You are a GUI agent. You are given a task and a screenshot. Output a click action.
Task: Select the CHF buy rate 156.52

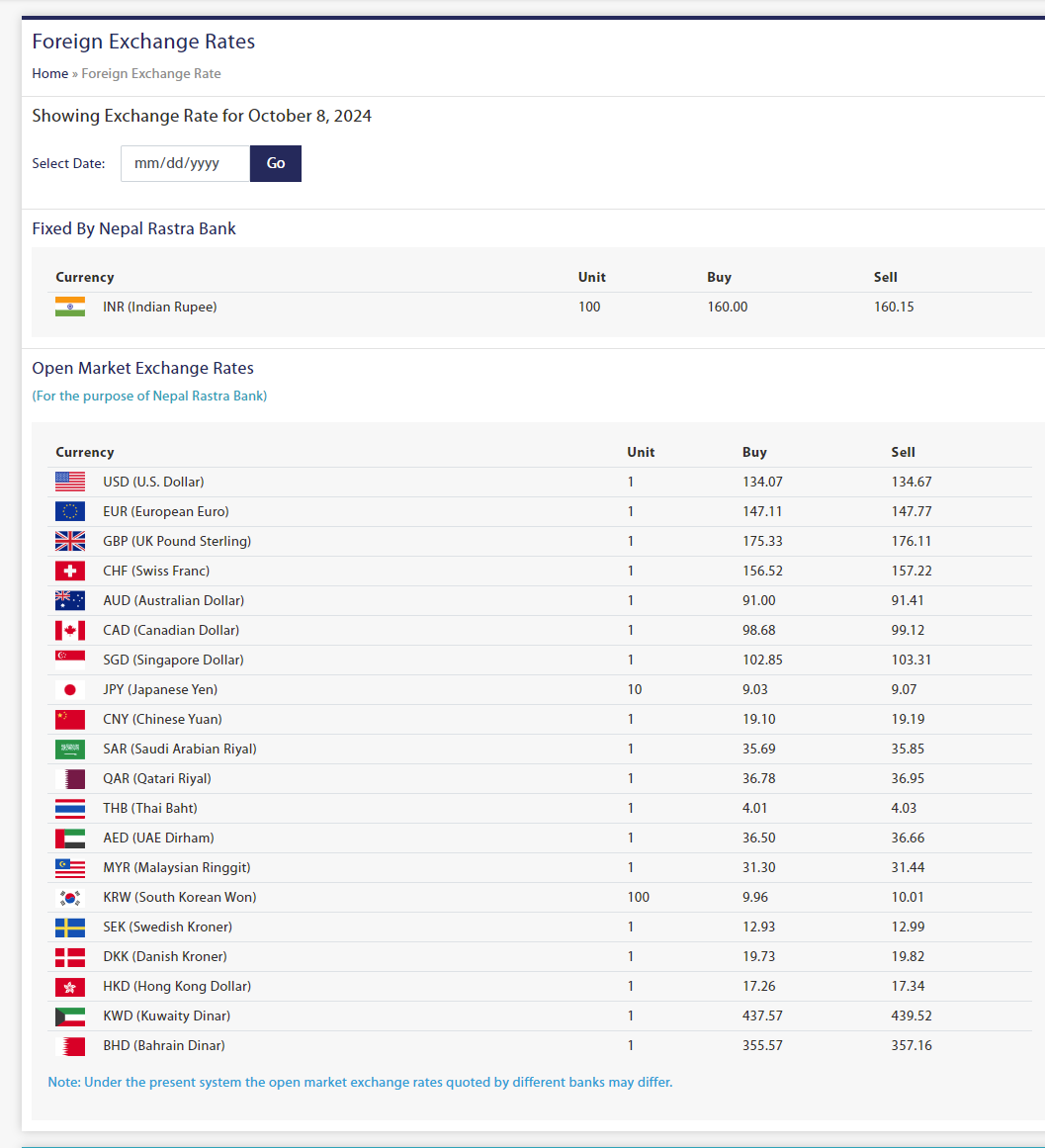click(x=762, y=572)
